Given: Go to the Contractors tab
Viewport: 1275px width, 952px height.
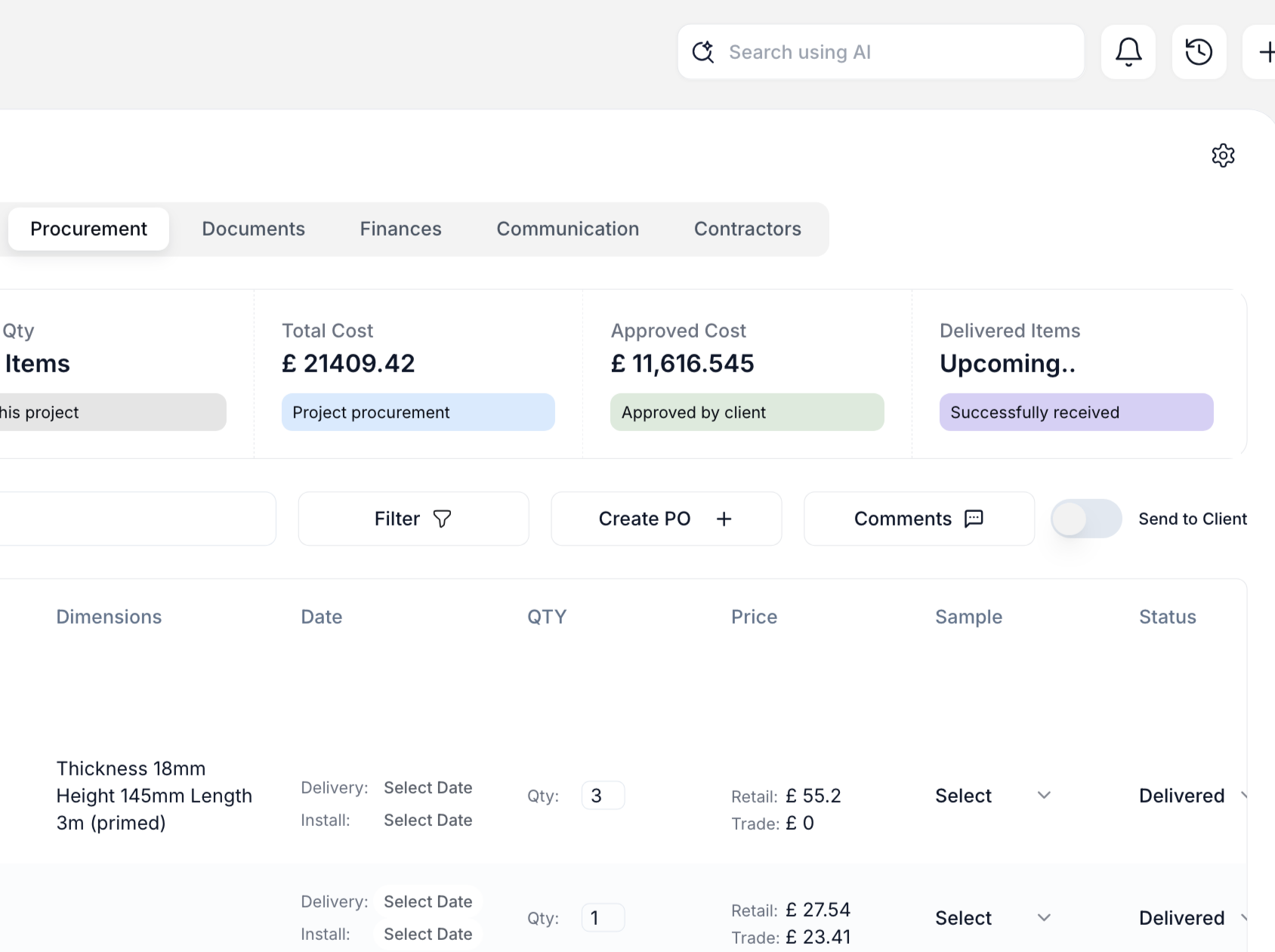Looking at the screenshot, I should 747,229.
